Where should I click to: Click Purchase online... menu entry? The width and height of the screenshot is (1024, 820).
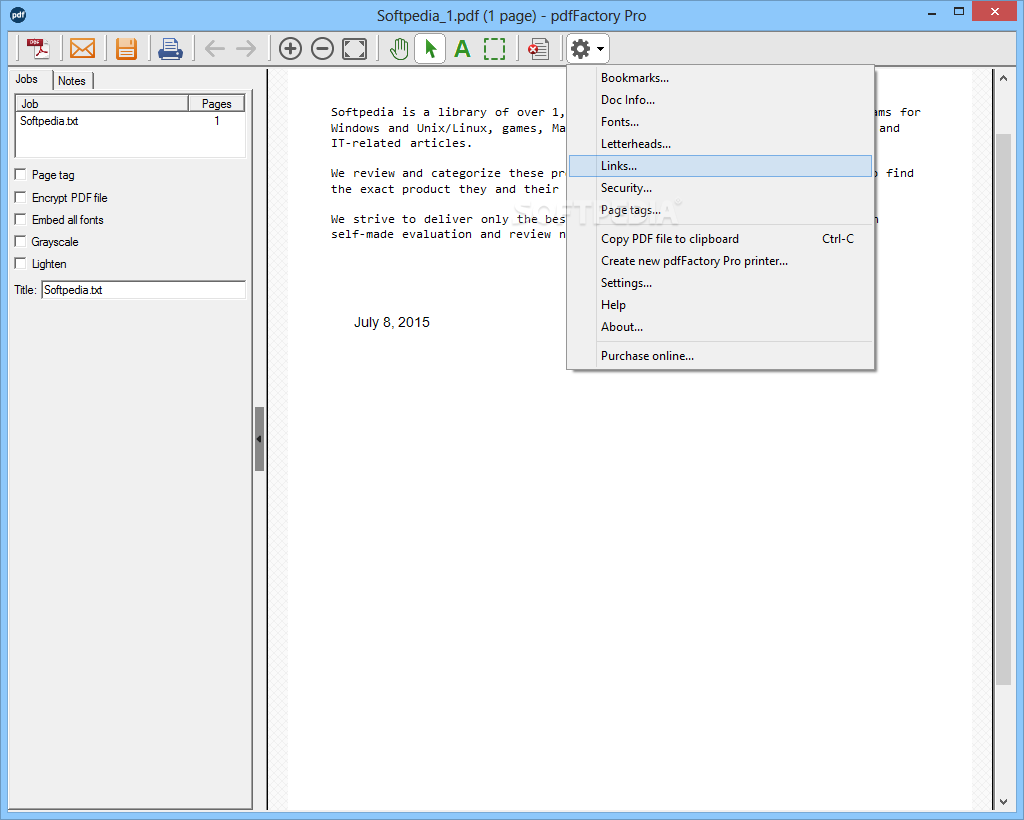click(x=720, y=356)
